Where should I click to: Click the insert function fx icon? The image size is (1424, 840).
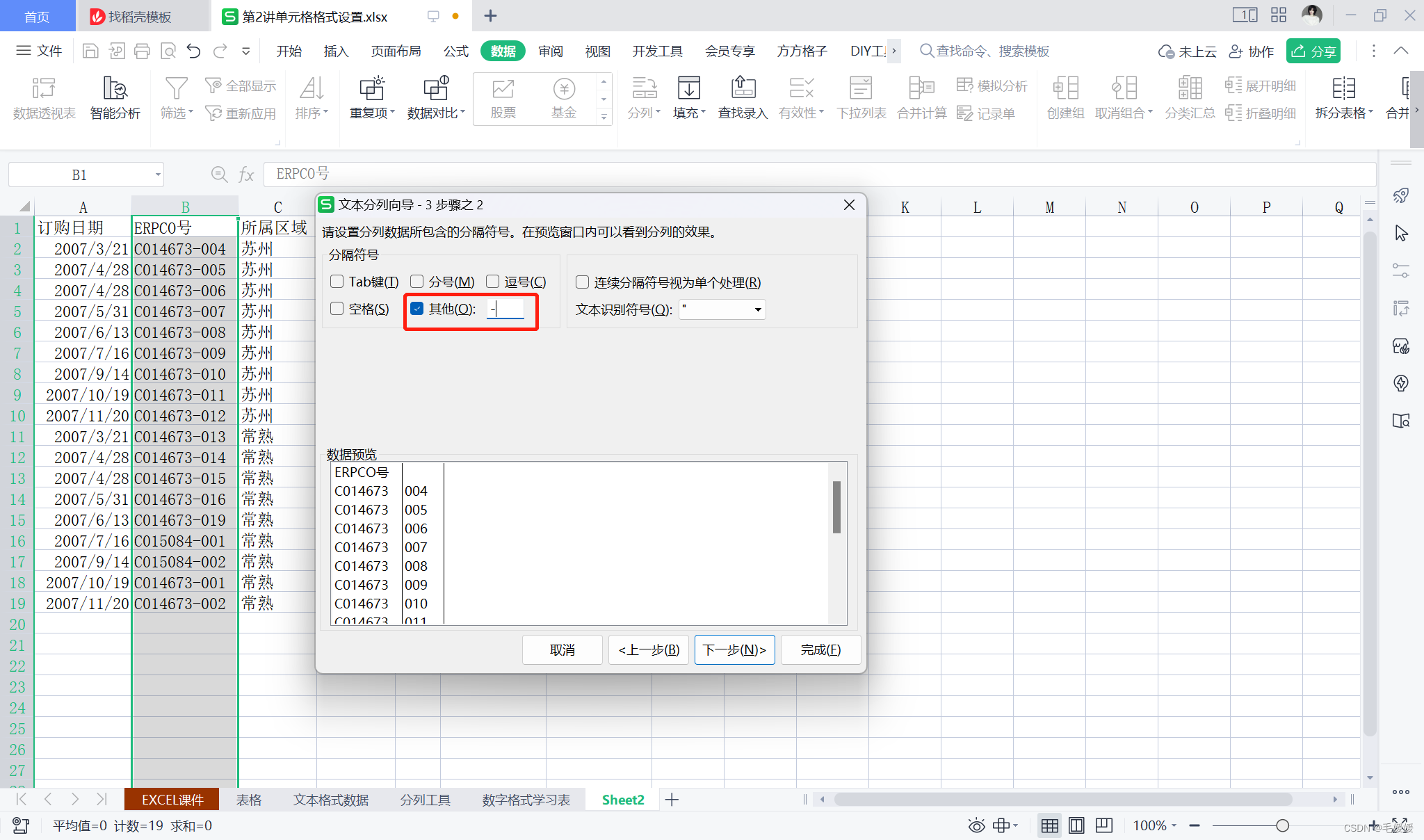[x=246, y=175]
